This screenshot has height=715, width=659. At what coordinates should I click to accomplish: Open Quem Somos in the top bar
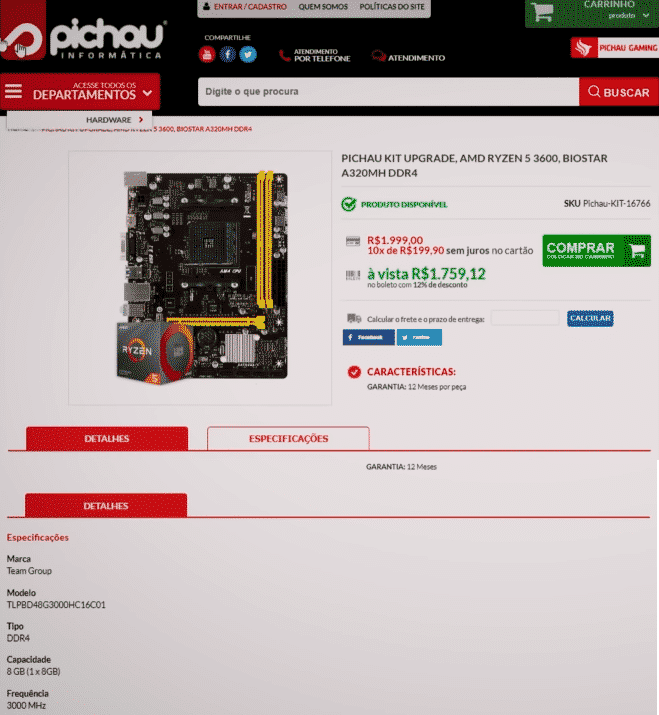[x=323, y=7]
